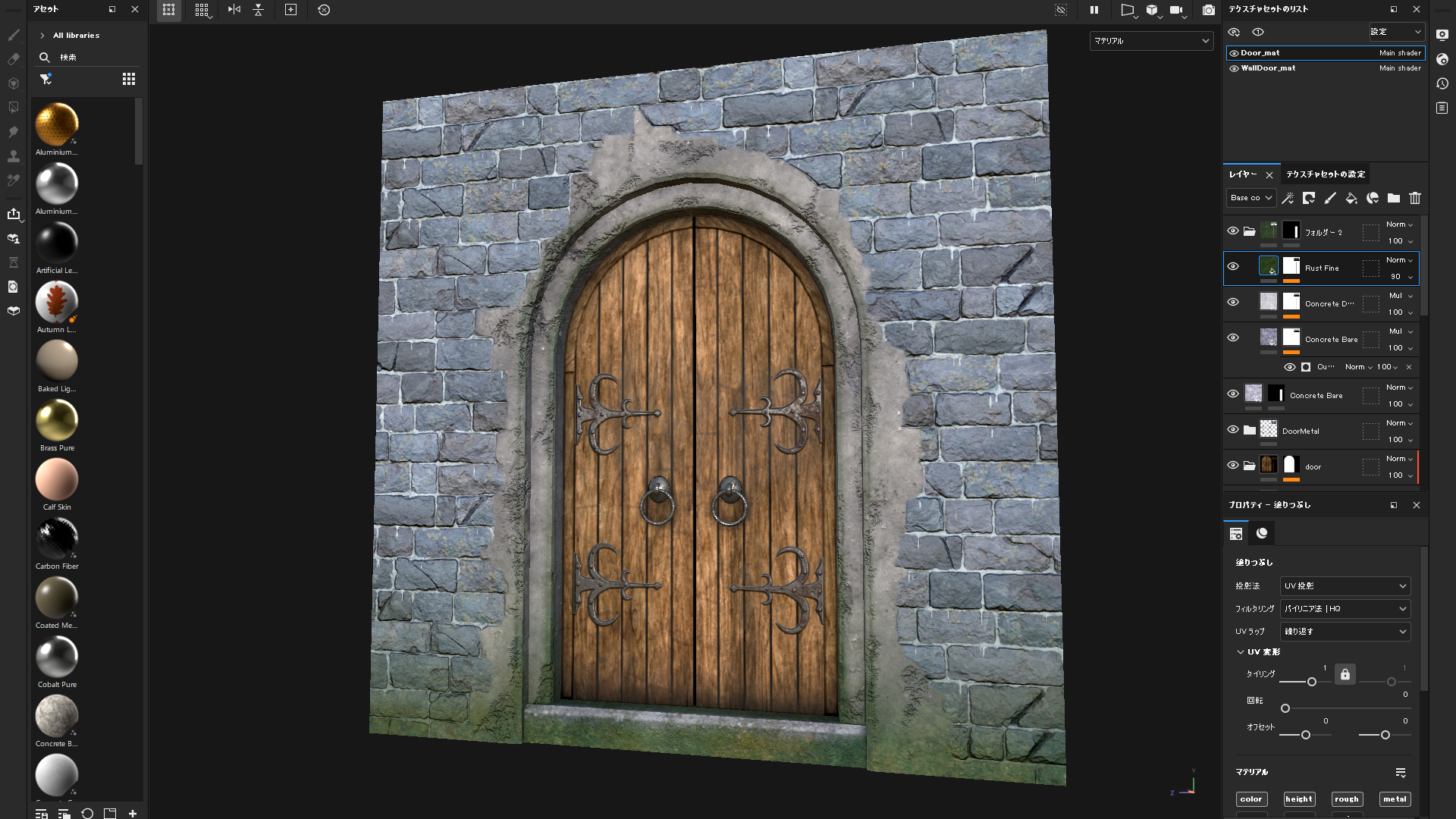Viewport: 1456px width, 819px height.
Task: Hide the Rust Fine layer
Action: pyautogui.click(x=1233, y=266)
